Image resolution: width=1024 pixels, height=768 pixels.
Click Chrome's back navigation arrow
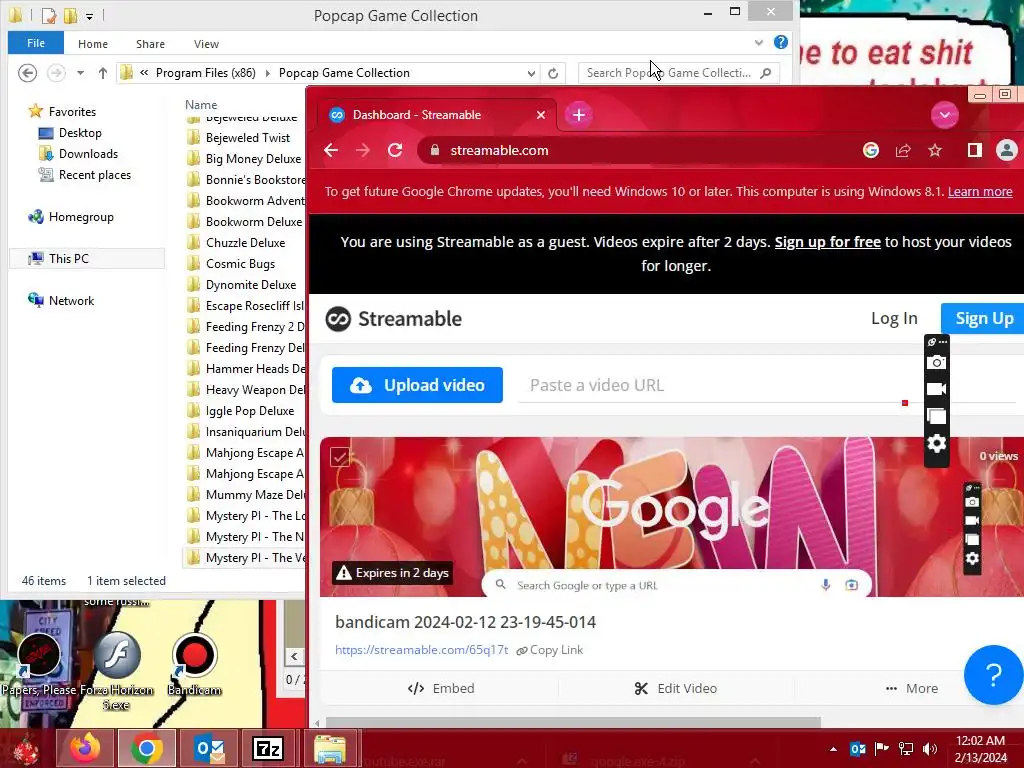coord(331,150)
